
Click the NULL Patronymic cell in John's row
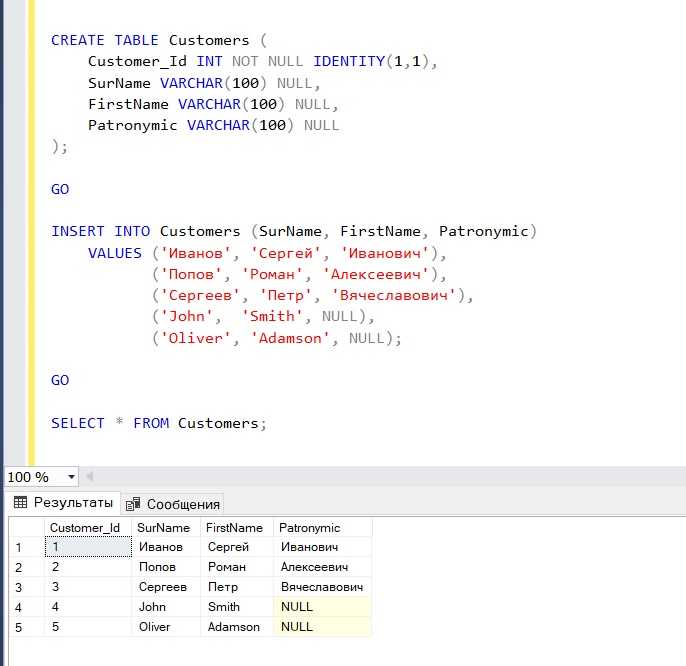click(x=320, y=607)
